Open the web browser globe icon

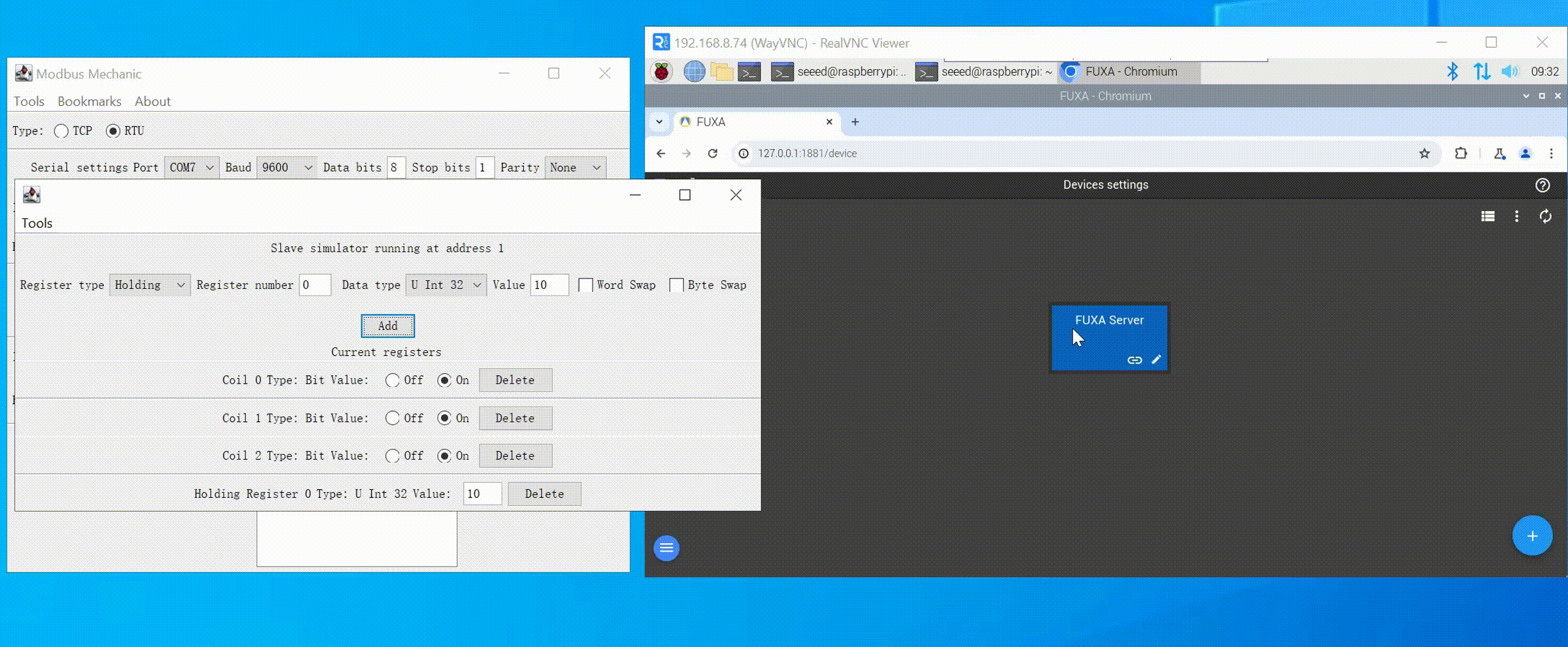pos(694,72)
